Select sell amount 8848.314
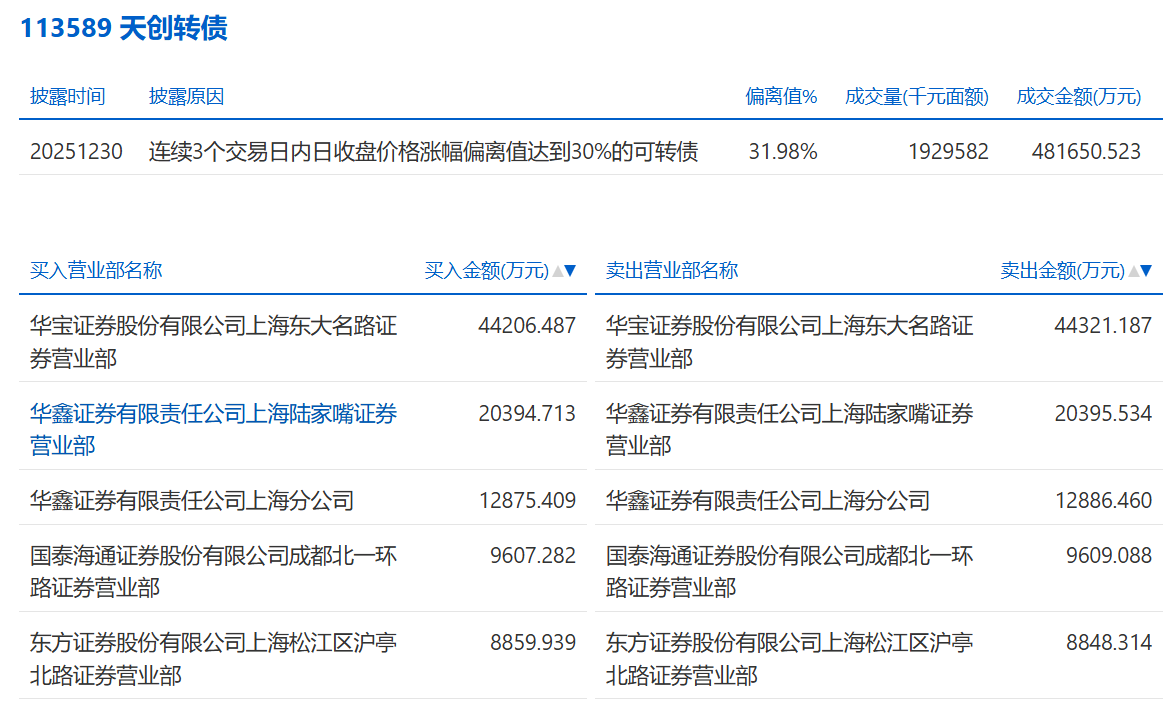The image size is (1170, 704). pos(1109,643)
